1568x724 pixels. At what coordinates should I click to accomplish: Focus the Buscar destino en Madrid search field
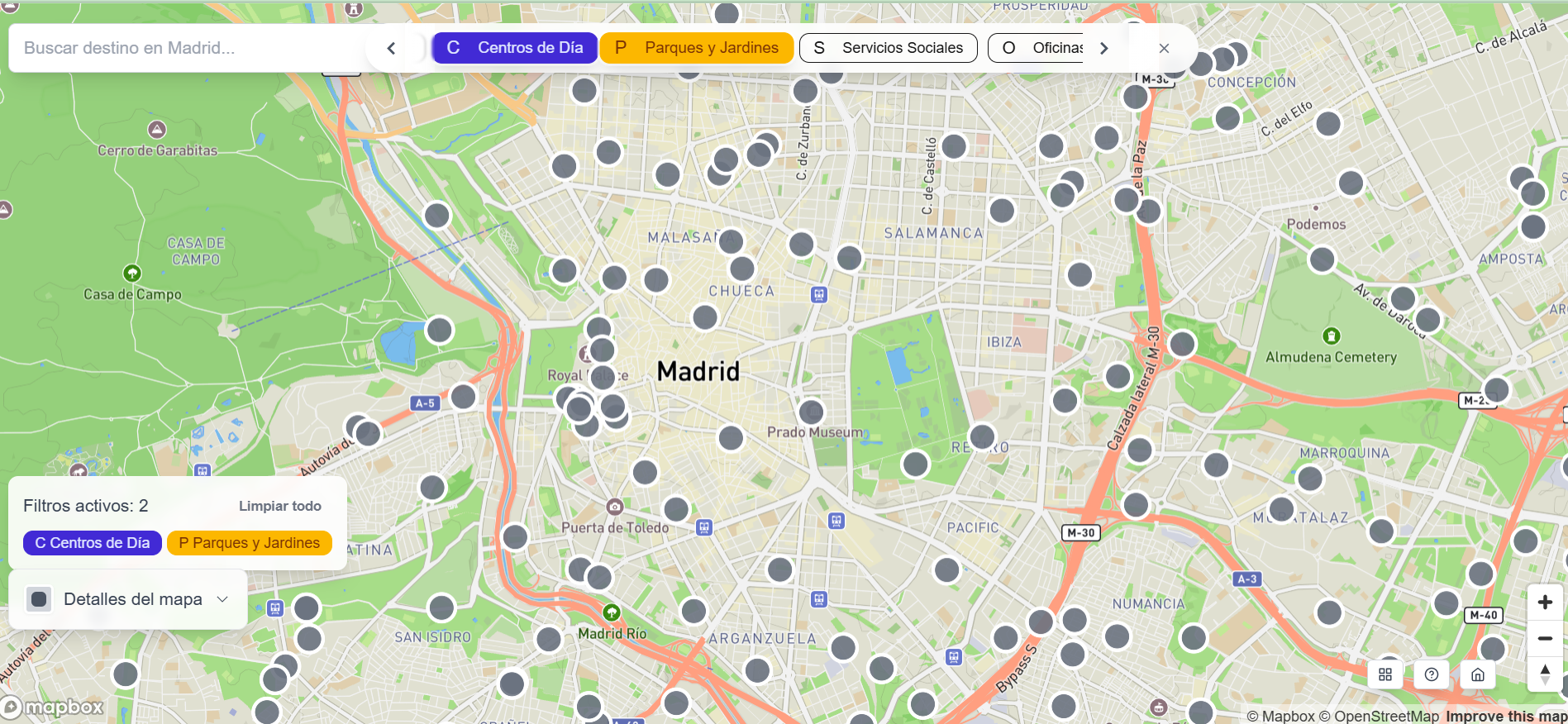pyautogui.click(x=186, y=48)
